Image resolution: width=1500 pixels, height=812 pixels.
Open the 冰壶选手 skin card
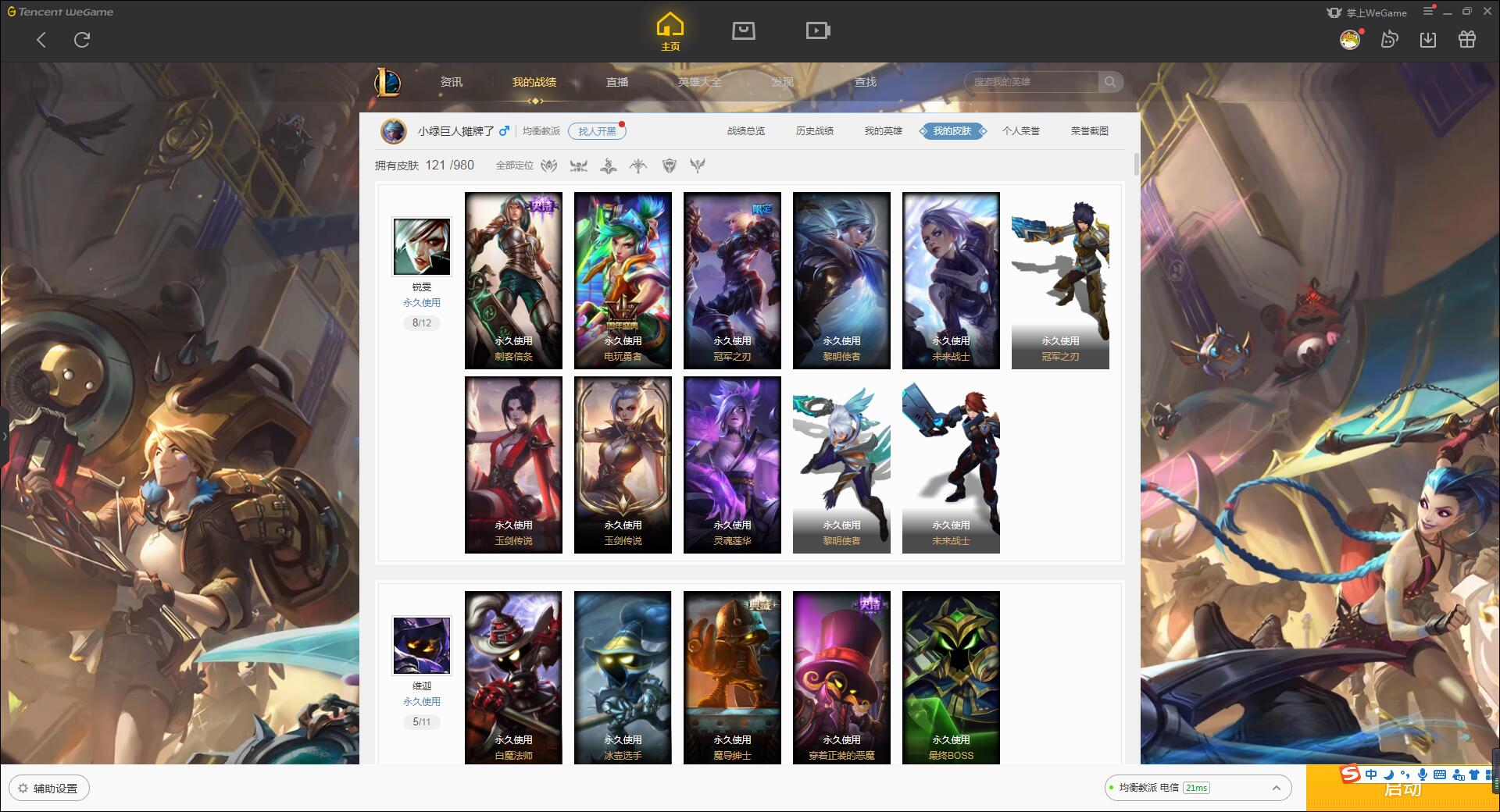[x=623, y=677]
